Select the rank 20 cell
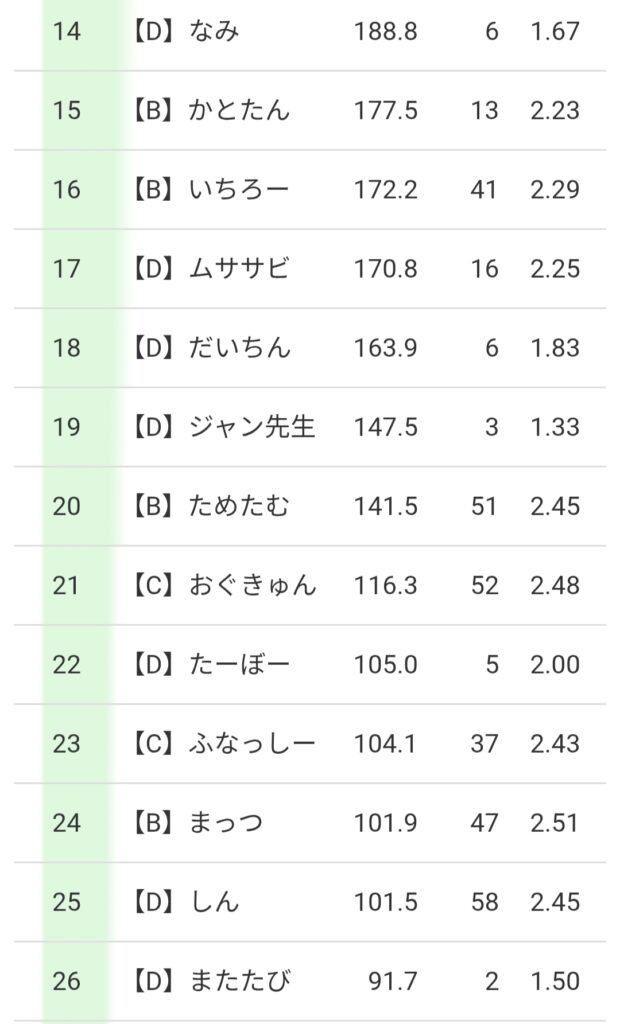The height and width of the screenshot is (1024, 620). tap(67, 506)
